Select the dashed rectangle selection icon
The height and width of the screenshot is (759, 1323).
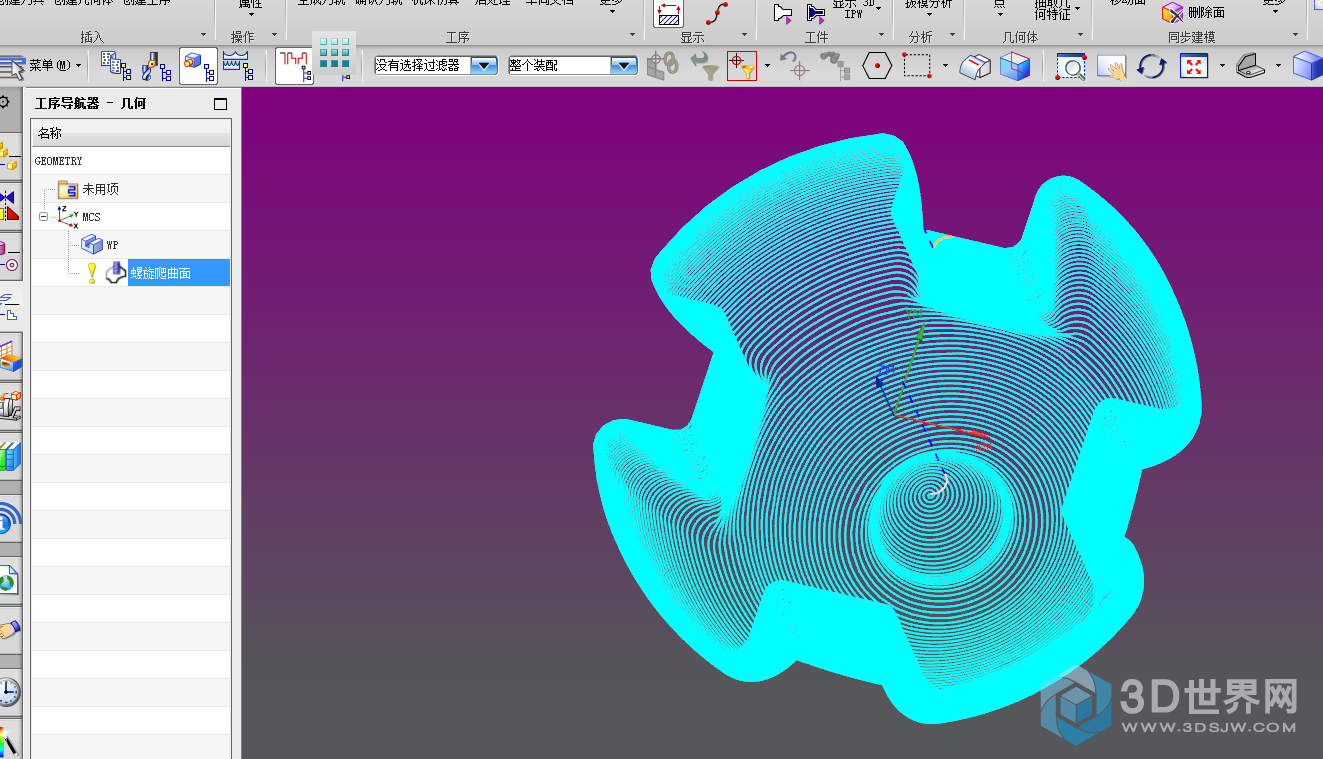917,67
